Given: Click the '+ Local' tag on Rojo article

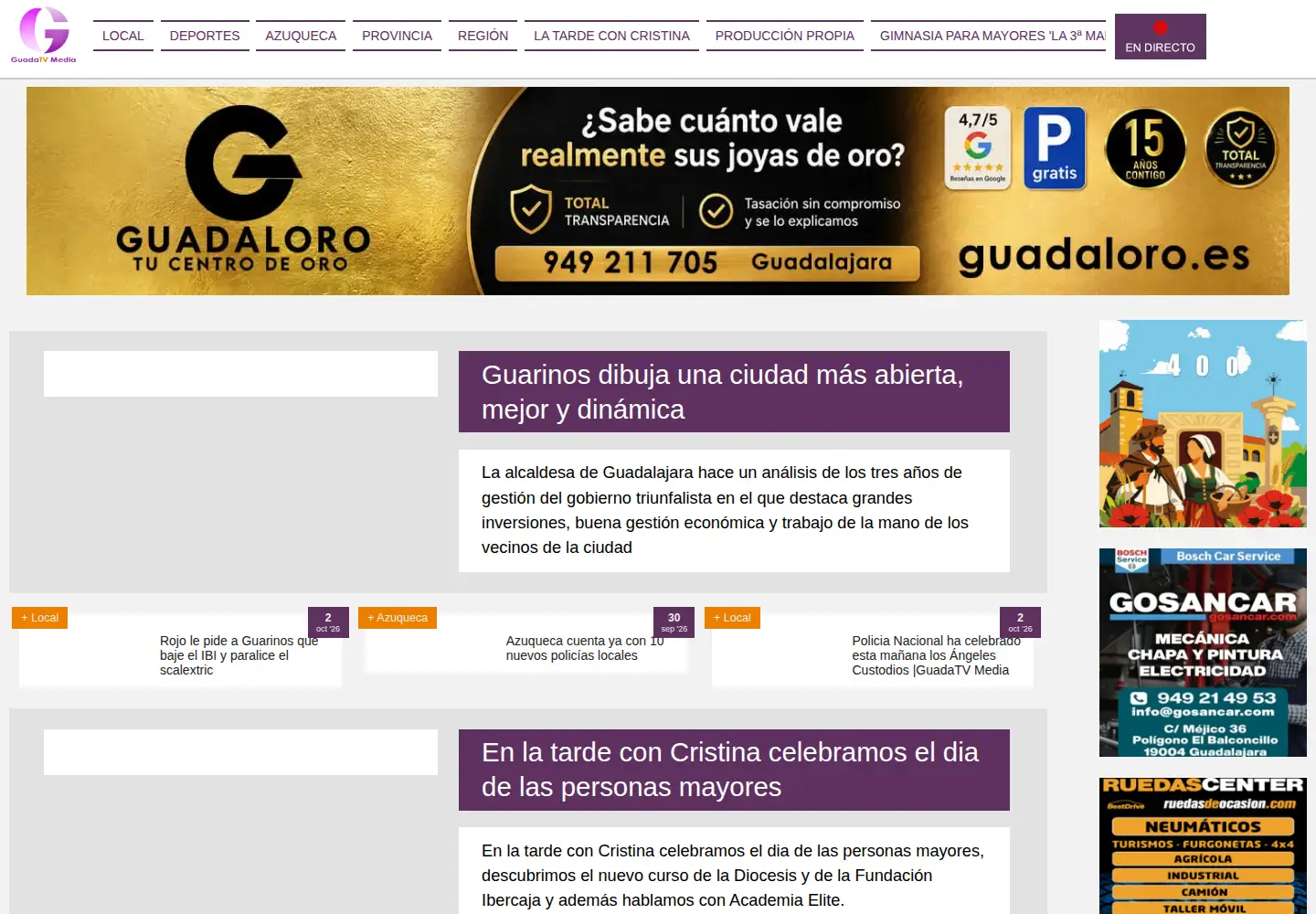Looking at the screenshot, I should tap(40, 618).
